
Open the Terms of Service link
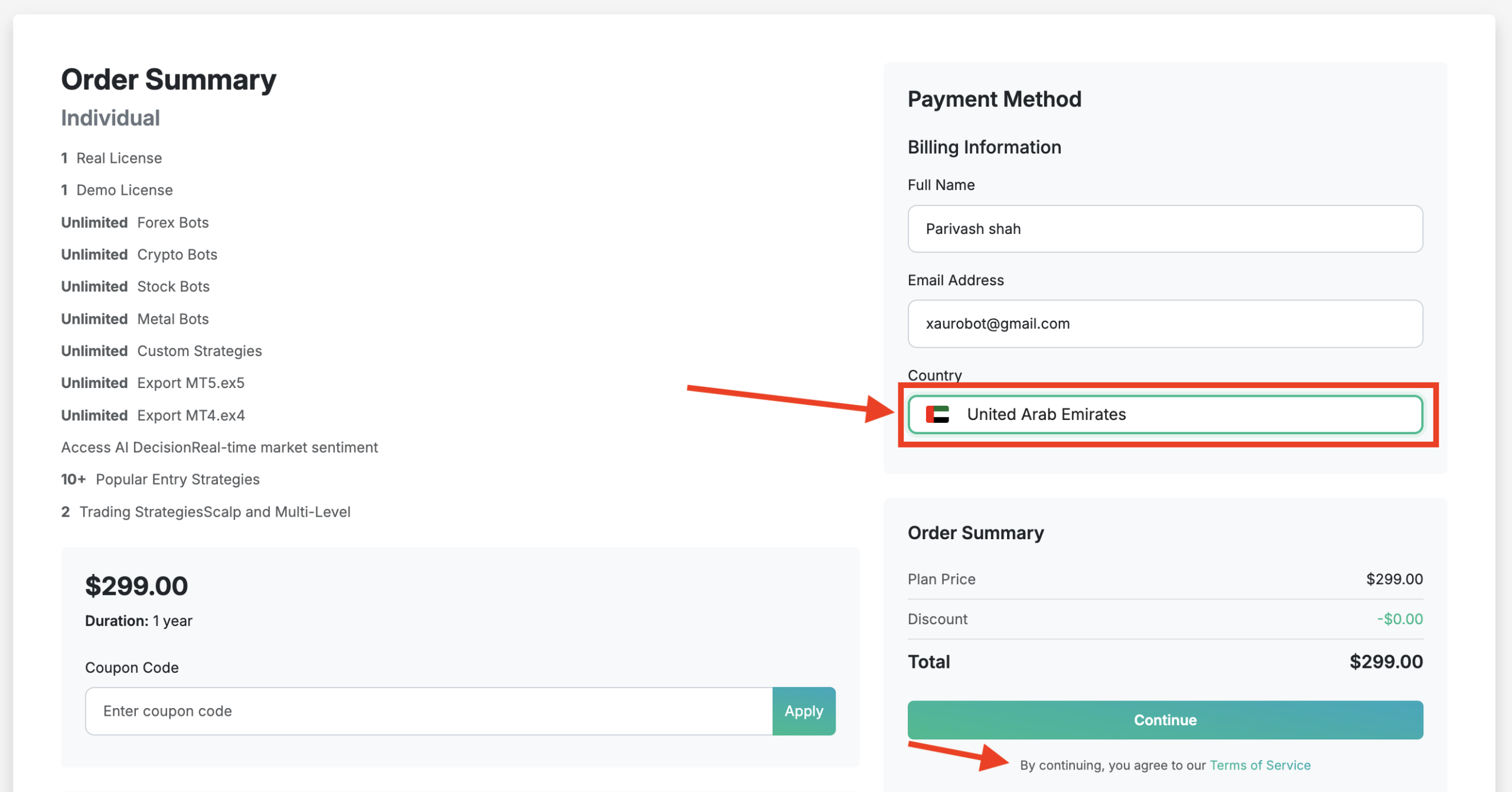[x=1260, y=765]
